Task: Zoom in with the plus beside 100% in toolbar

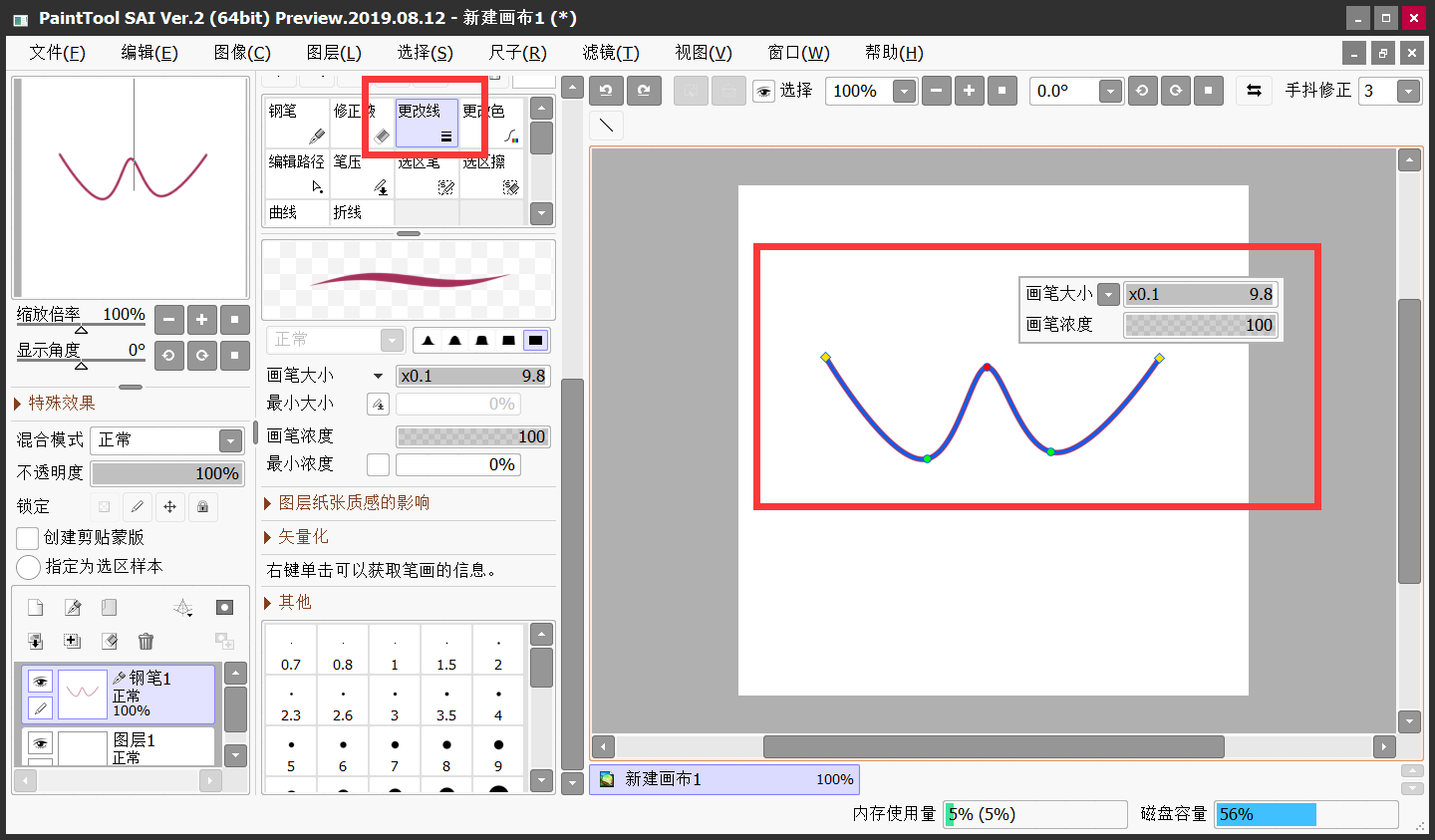Action: (969, 91)
